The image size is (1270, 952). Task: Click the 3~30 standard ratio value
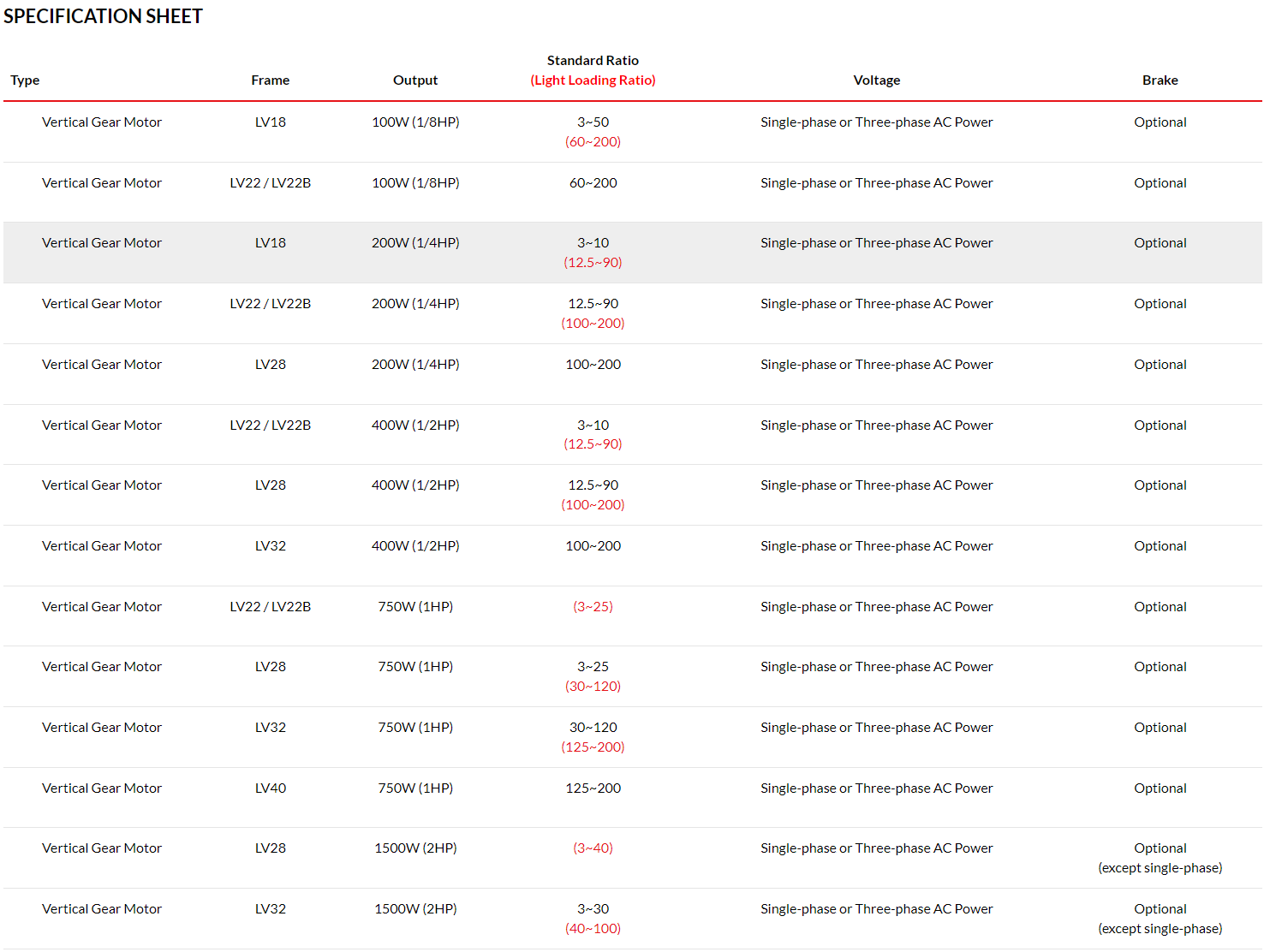(593, 909)
